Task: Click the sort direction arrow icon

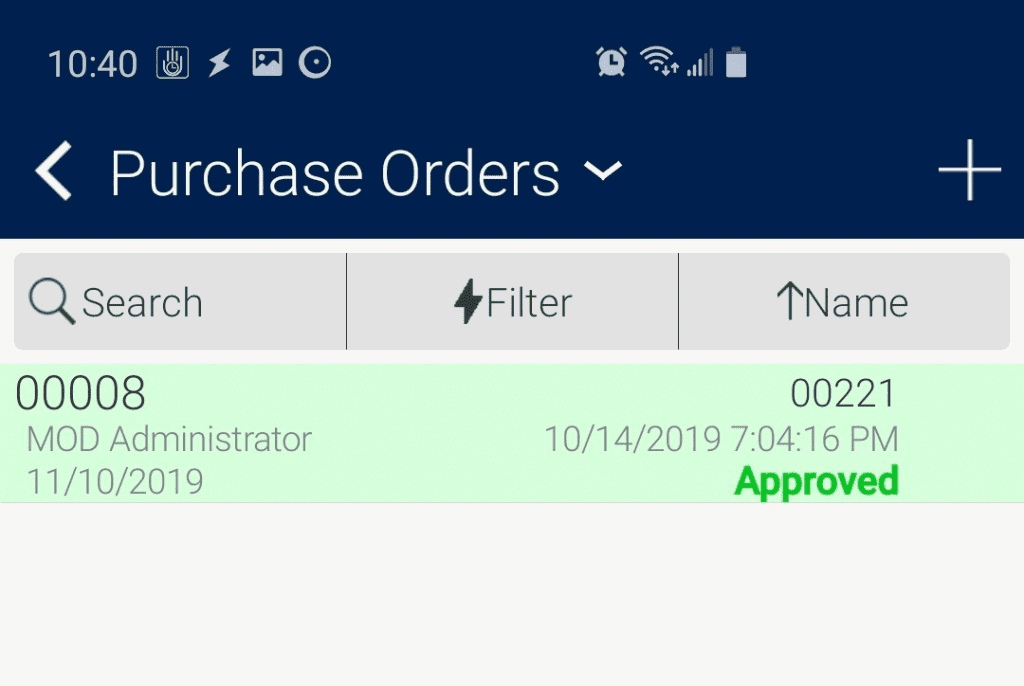Action: [x=790, y=302]
